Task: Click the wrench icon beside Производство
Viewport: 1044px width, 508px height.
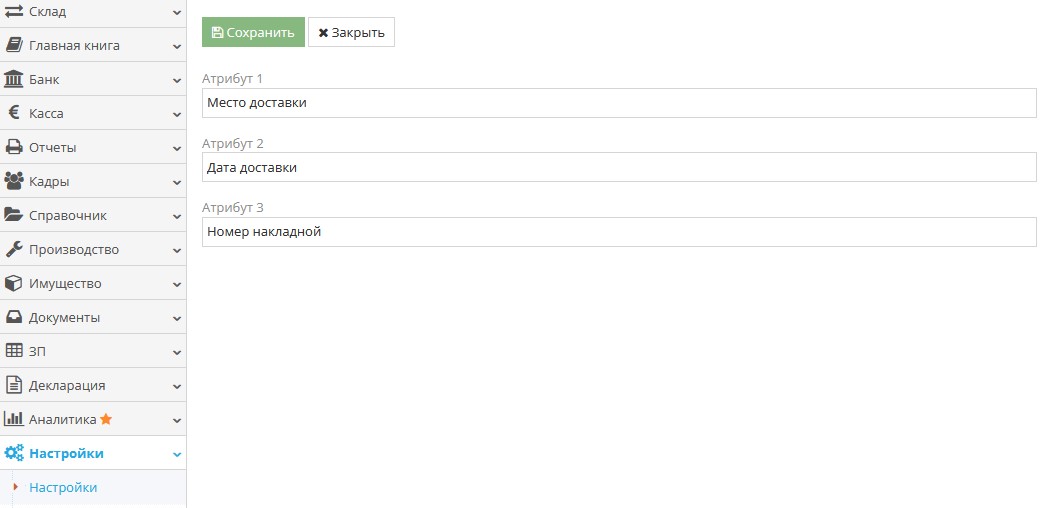Action: [14, 249]
